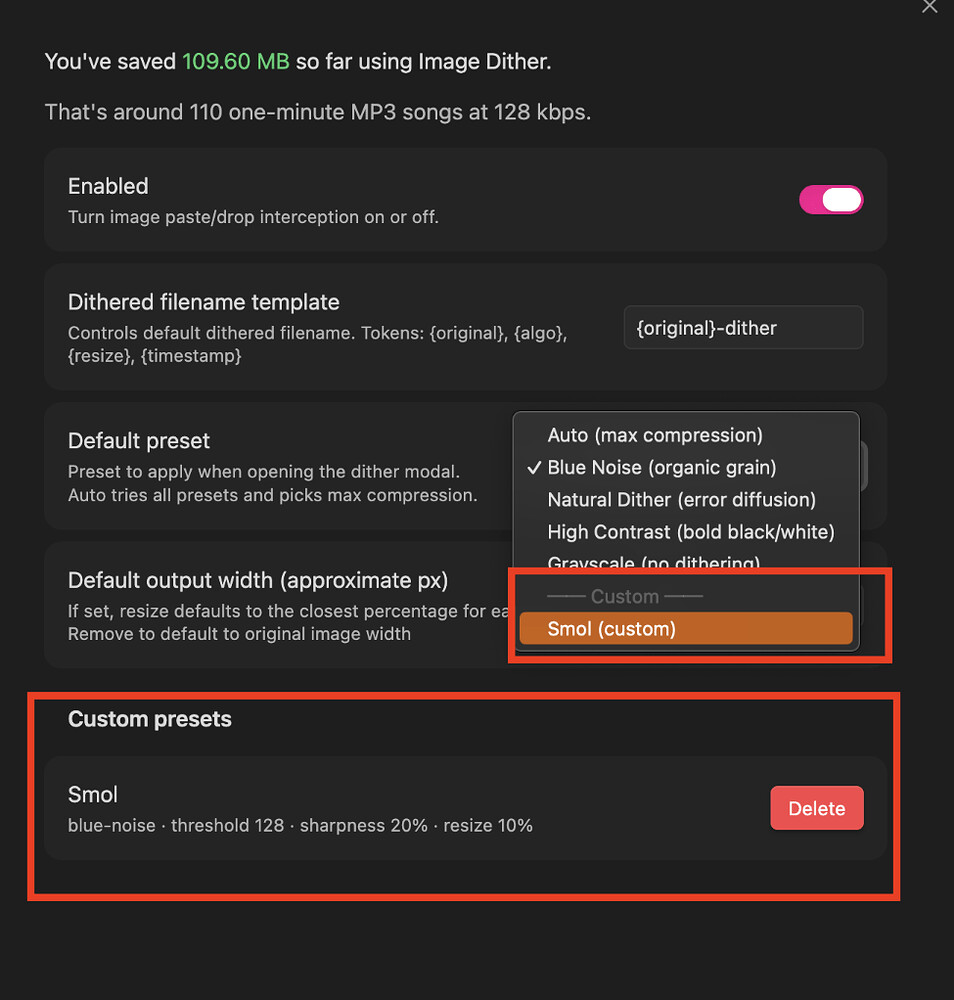Click the dithered filename template field
Viewport: 954px width, 1000px height.
(x=743, y=328)
